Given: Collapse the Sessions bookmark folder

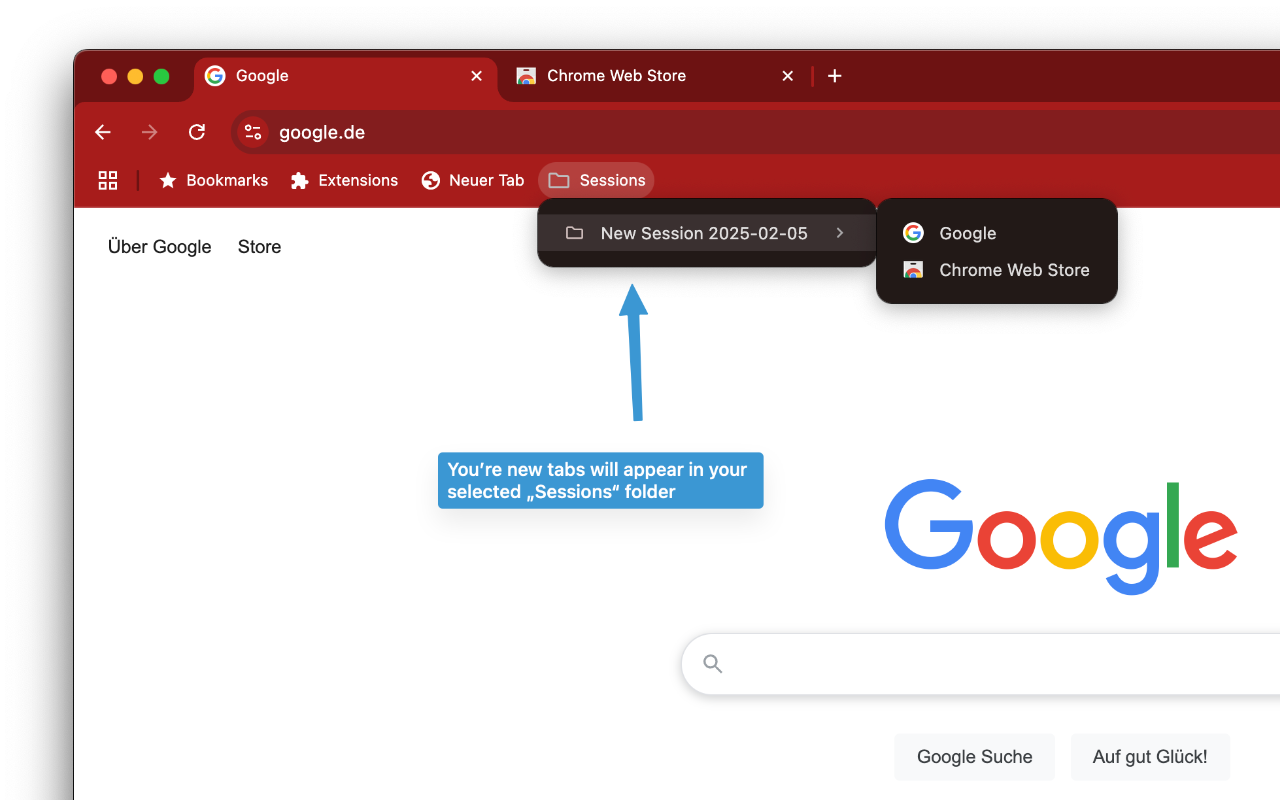Looking at the screenshot, I should pyautogui.click(x=596, y=180).
